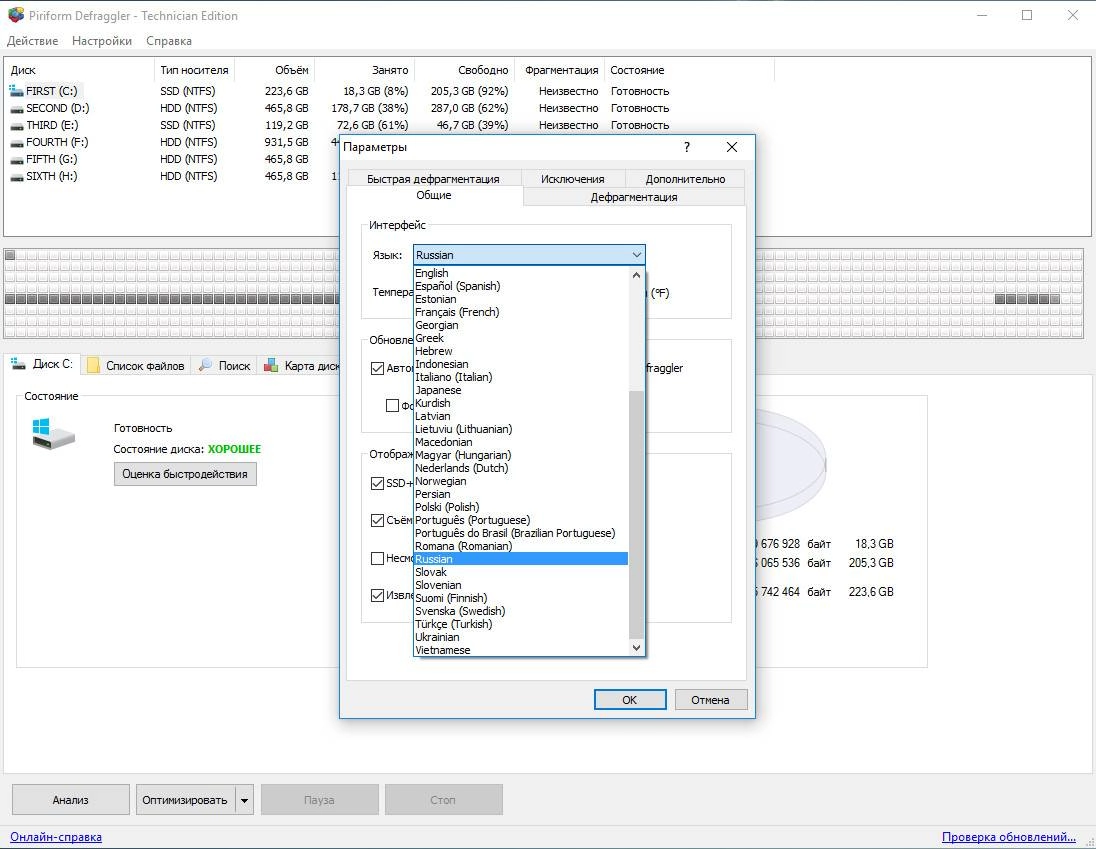Select the FIRST (C:) drive icon
The width and height of the screenshot is (1096, 849).
pyautogui.click(x=16, y=91)
